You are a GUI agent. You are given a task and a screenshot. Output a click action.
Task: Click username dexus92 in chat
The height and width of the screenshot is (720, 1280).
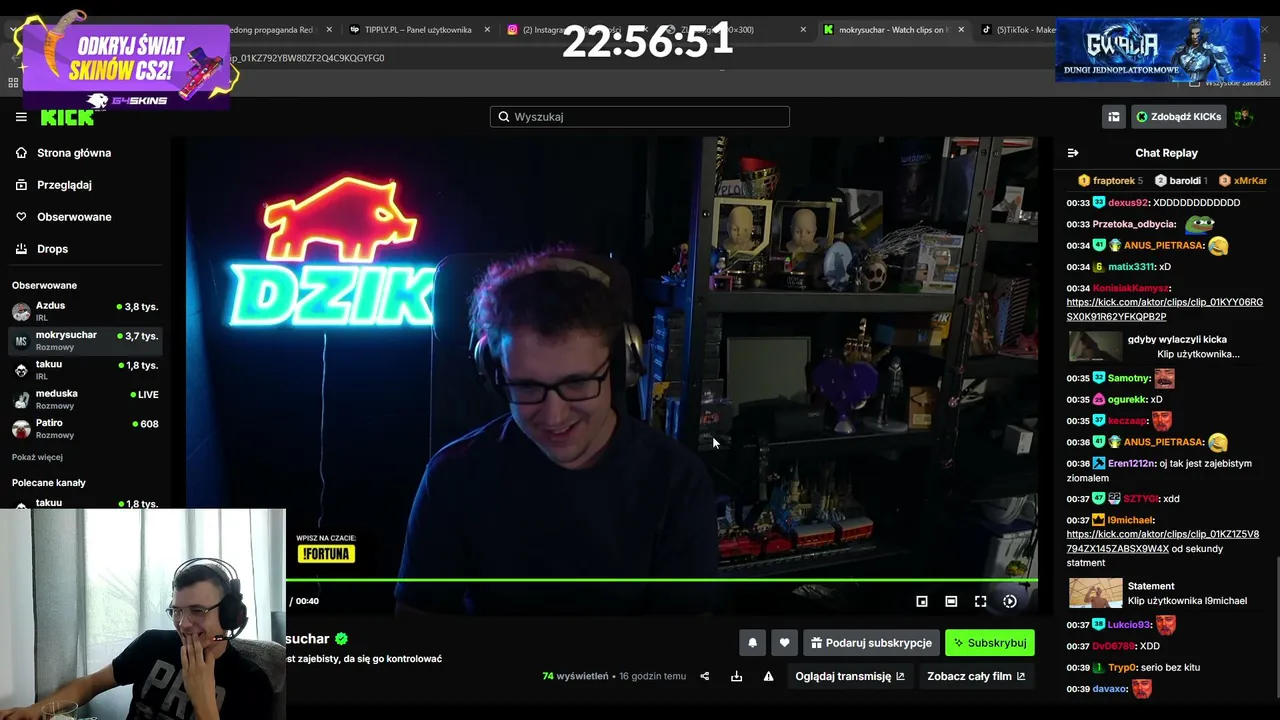(1129, 203)
